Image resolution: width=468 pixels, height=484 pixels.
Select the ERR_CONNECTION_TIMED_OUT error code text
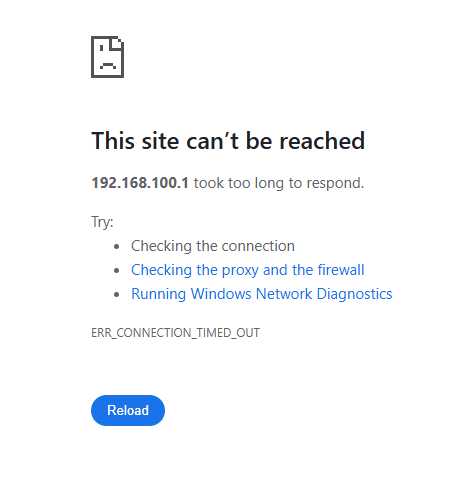175,333
